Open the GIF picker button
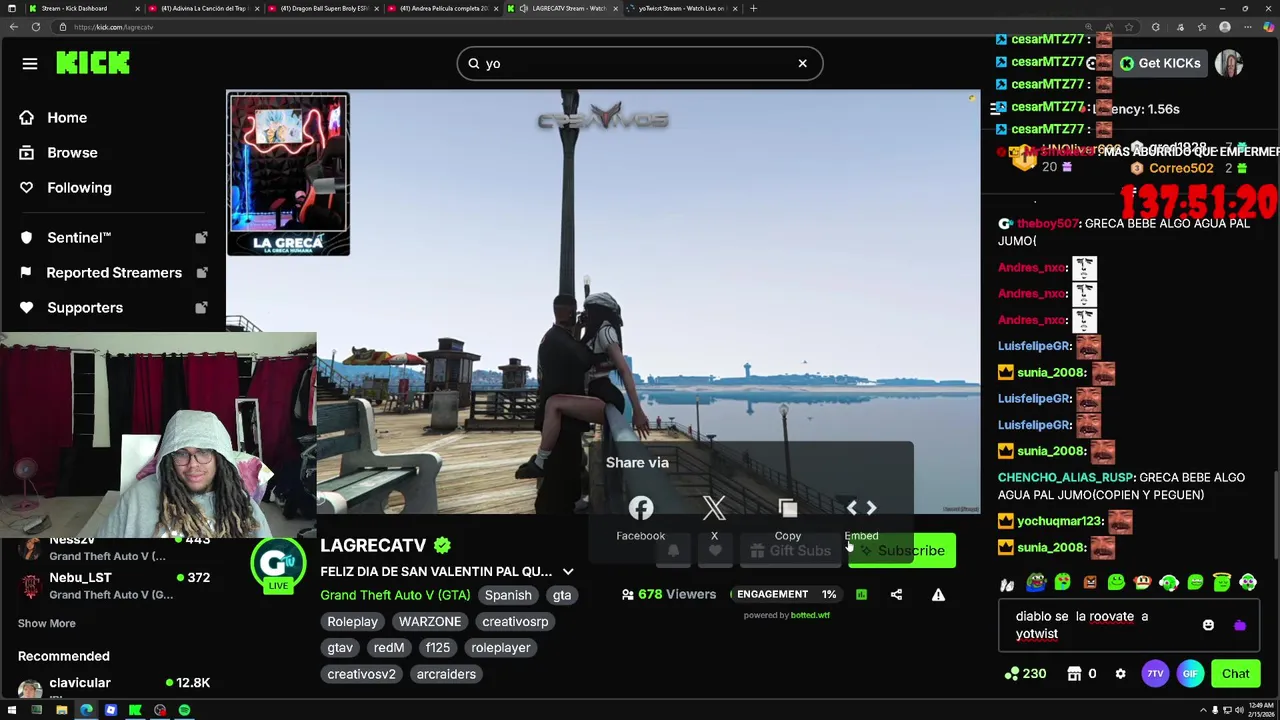The image size is (1280, 720). (x=1190, y=674)
